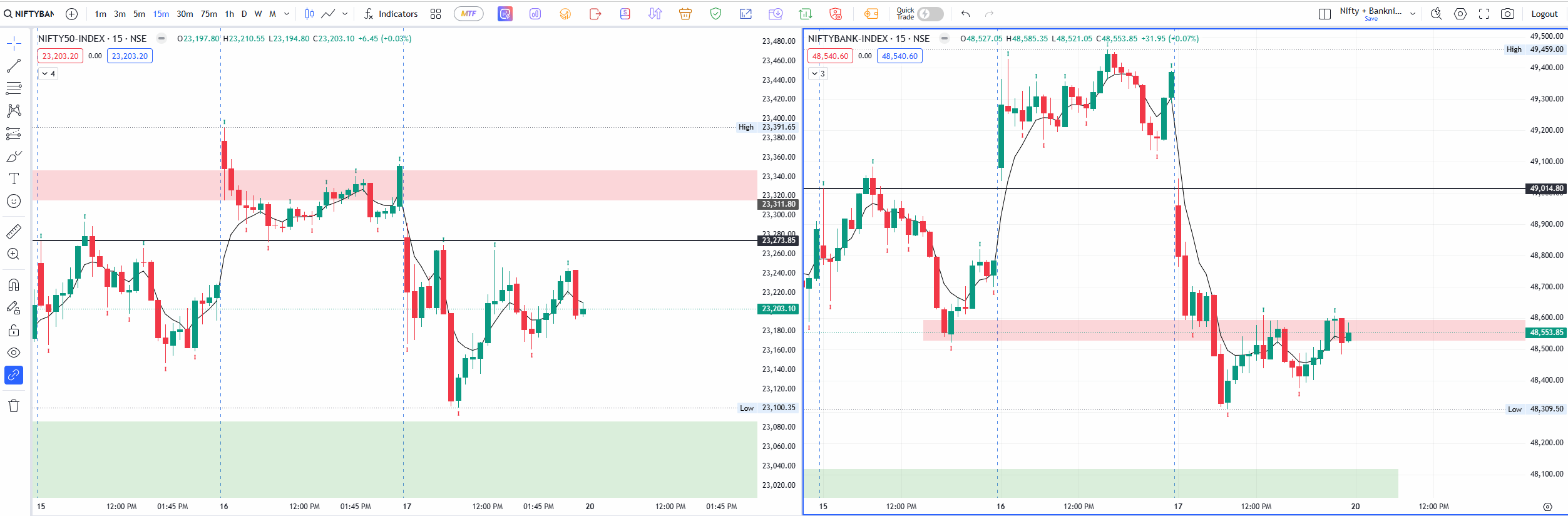
Task: Open the Nifty + Banknifty layout dropdown
Action: pyautogui.click(x=1413, y=14)
